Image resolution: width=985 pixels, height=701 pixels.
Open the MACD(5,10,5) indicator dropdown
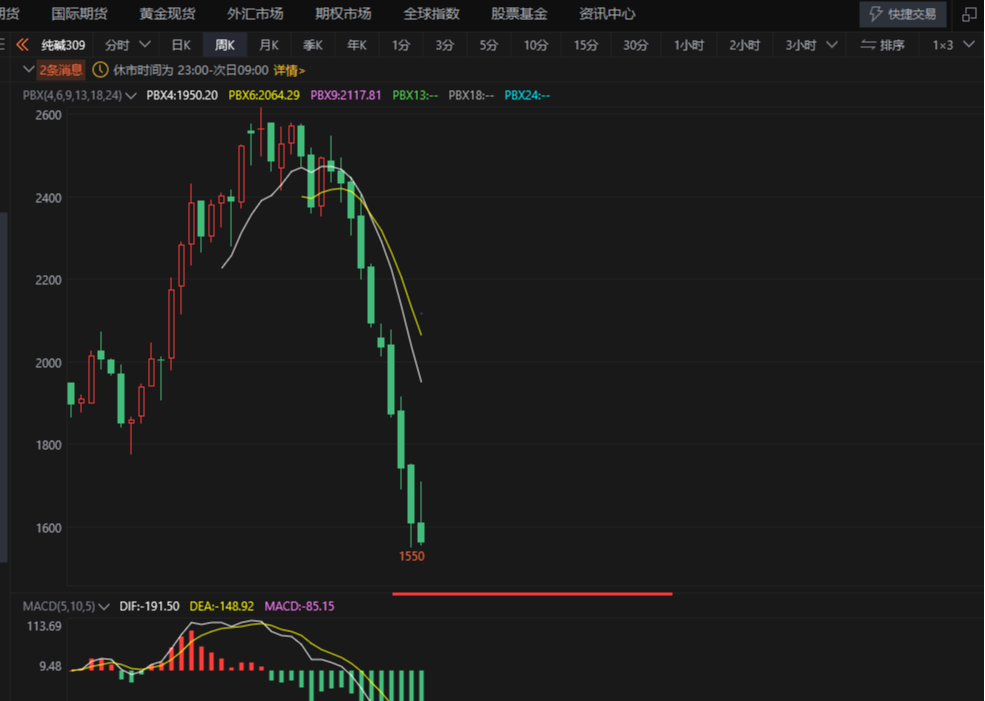[66, 606]
